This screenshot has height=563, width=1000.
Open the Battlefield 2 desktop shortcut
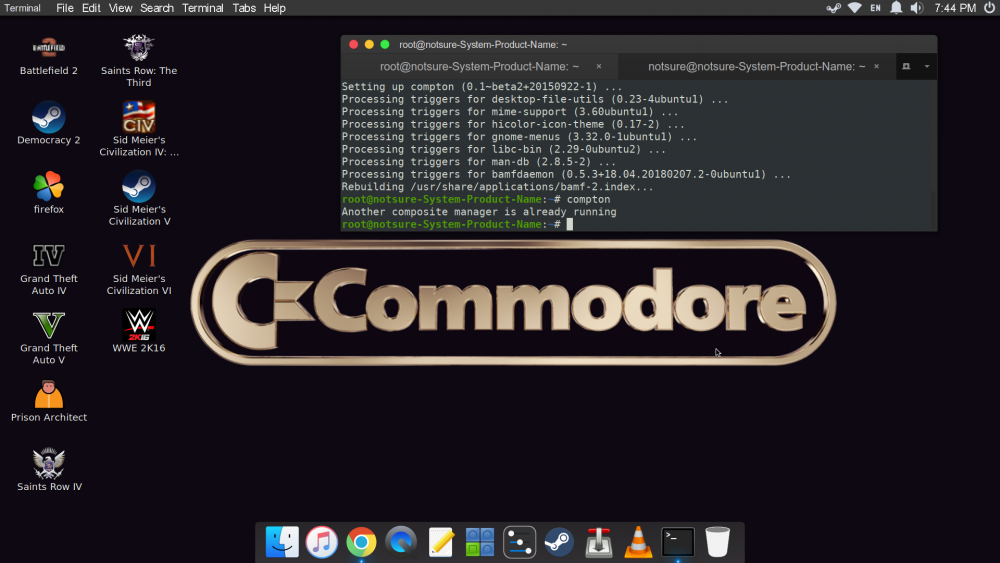click(48, 57)
